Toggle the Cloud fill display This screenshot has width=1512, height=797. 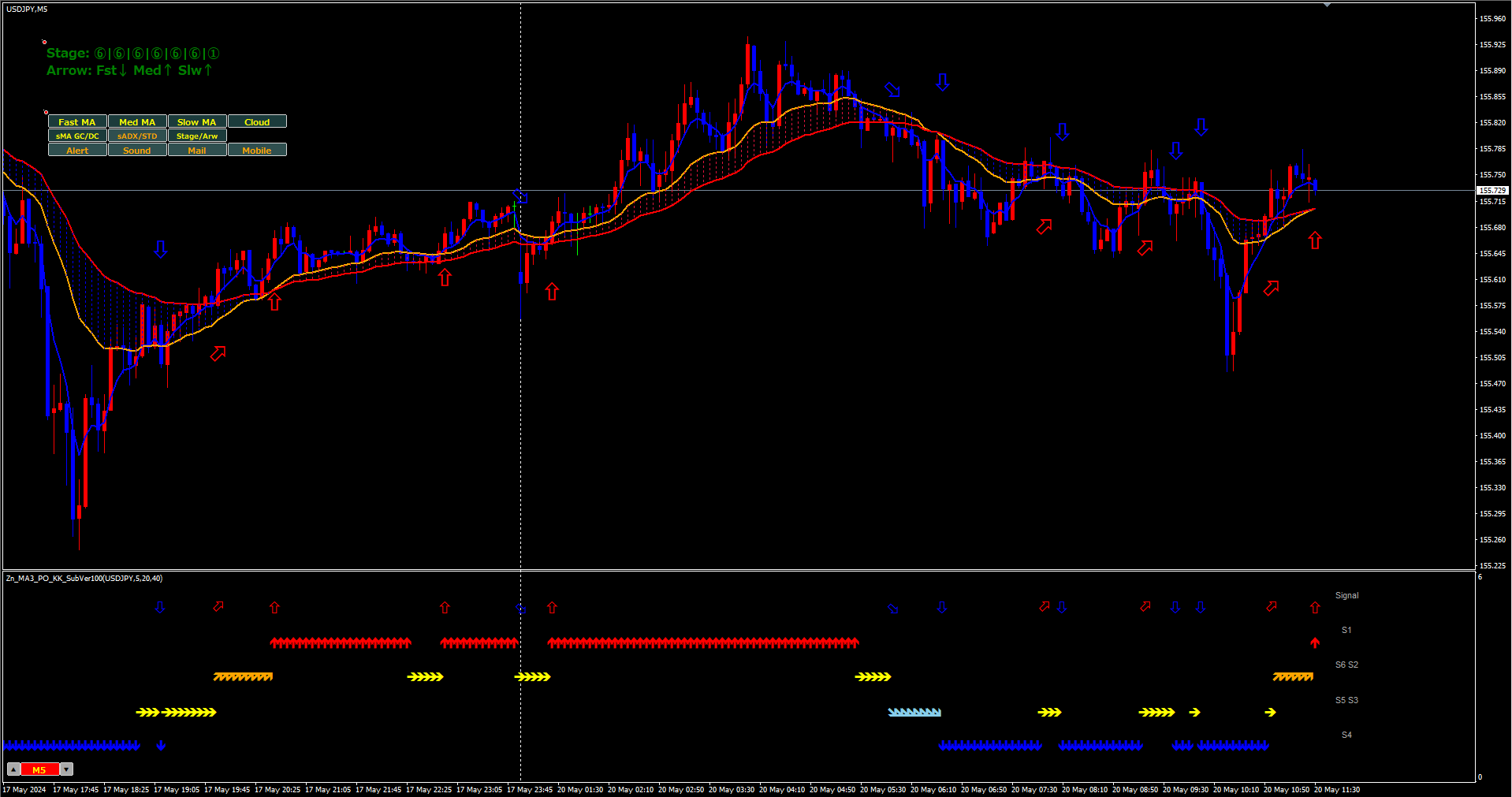(257, 121)
